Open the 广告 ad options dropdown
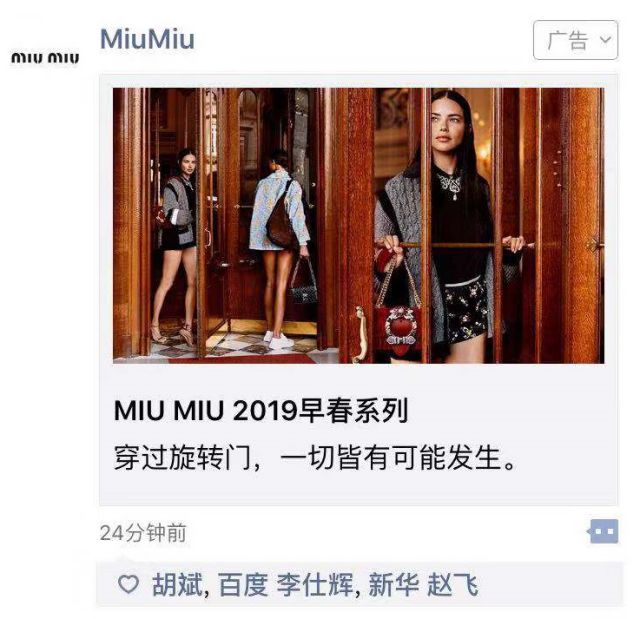The width and height of the screenshot is (640, 619). (575, 40)
